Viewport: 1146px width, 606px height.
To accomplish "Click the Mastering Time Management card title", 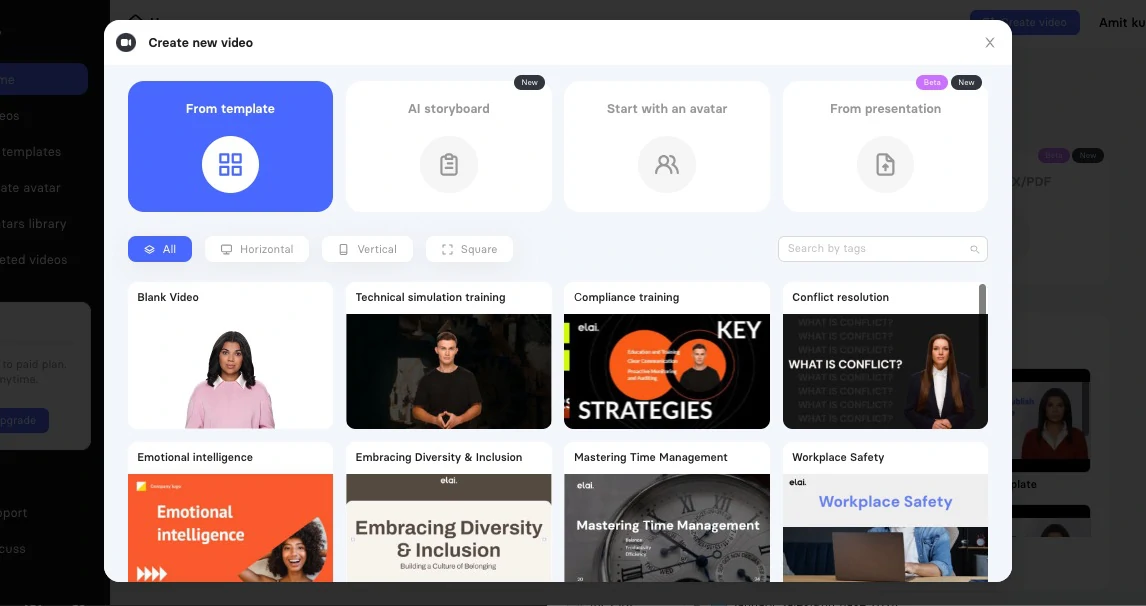I will [650, 458].
